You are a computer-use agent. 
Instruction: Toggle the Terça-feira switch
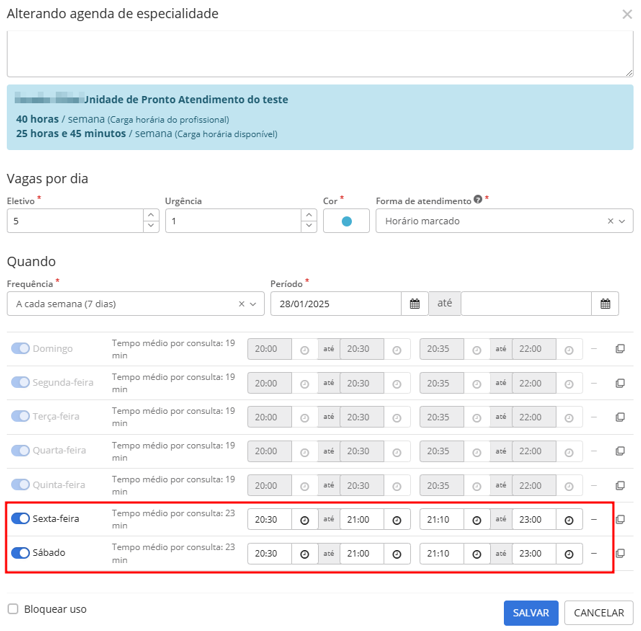tap(20, 416)
